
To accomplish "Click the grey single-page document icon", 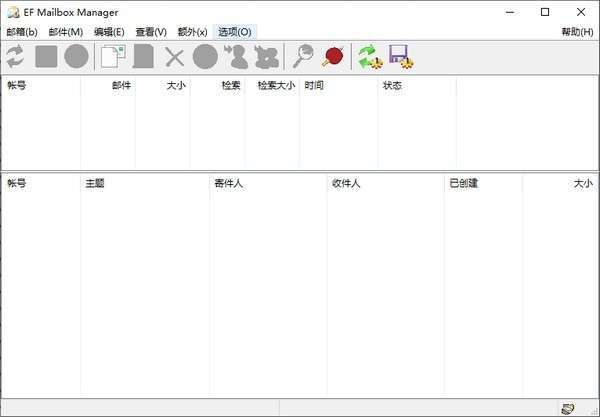I will point(143,57).
